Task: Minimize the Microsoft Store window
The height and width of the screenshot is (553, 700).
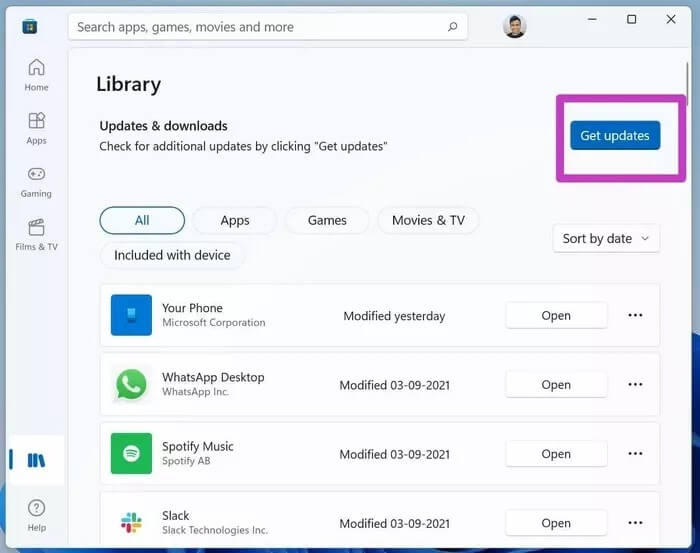Action: [x=592, y=19]
